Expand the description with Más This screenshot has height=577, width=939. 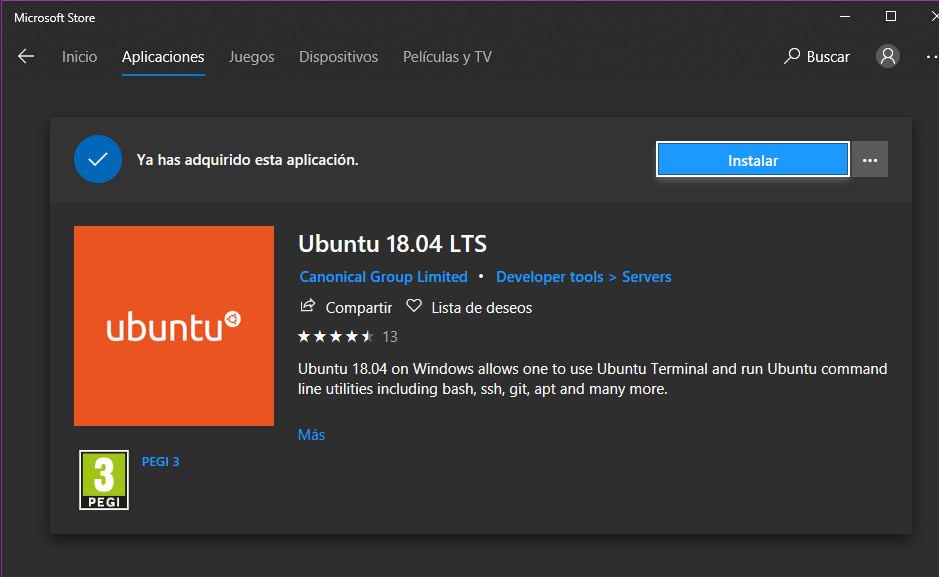pos(311,434)
